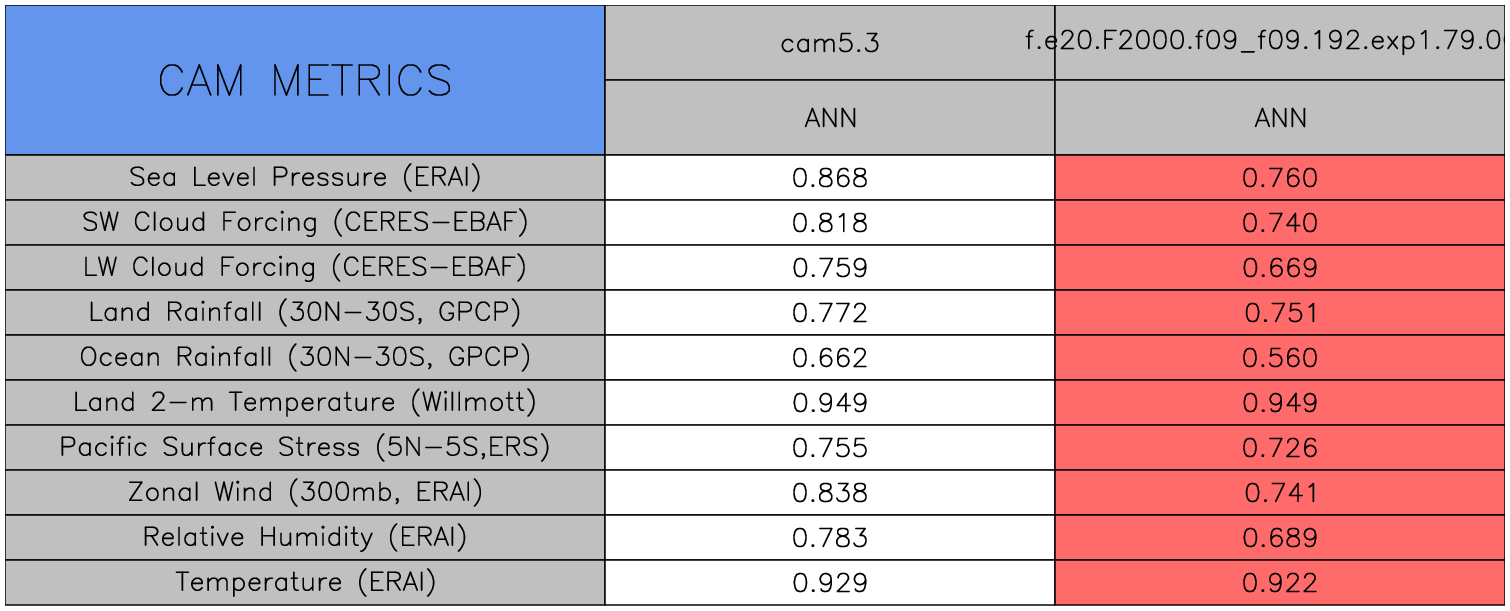Image resolution: width=1510 pixels, height=611 pixels.
Task: Click the CAM METRICS blue header cell
Action: 305,80
